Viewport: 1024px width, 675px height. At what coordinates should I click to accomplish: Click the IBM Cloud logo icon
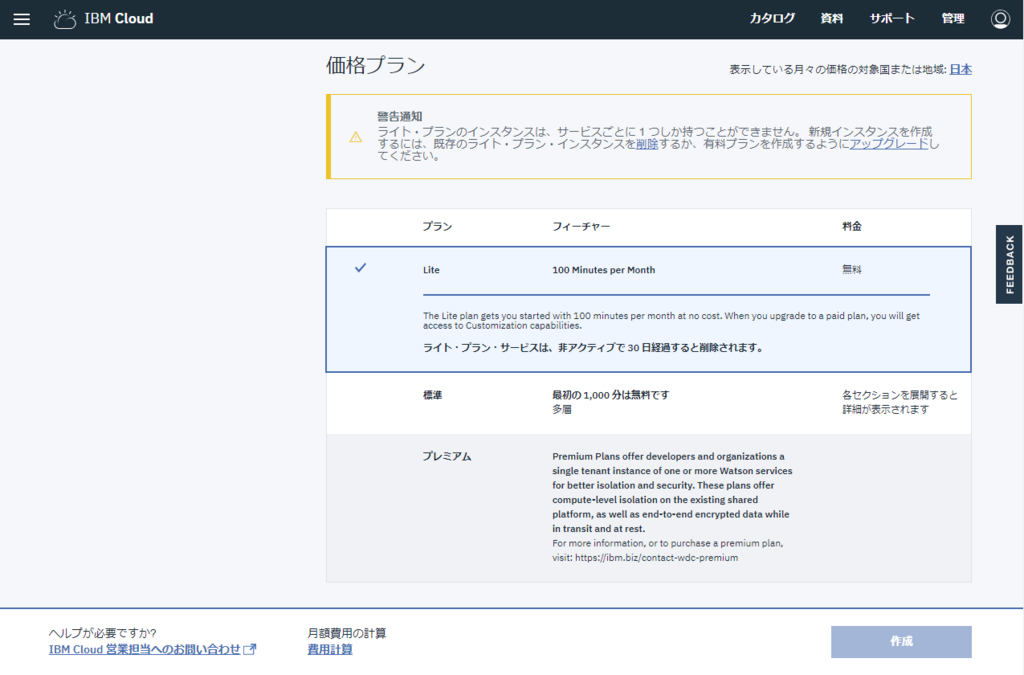coord(65,19)
